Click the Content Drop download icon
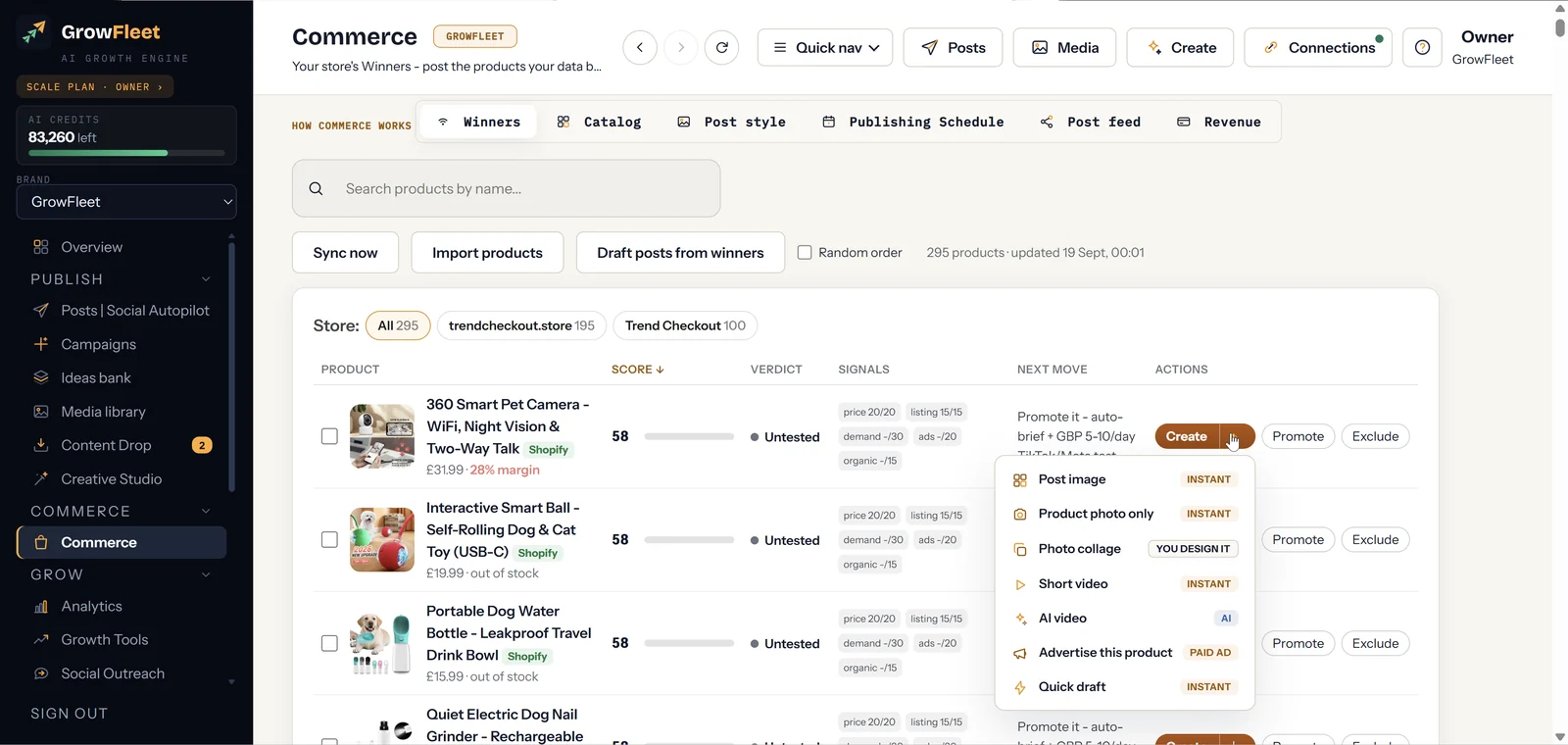Image resolution: width=1568 pixels, height=745 pixels. [x=41, y=445]
